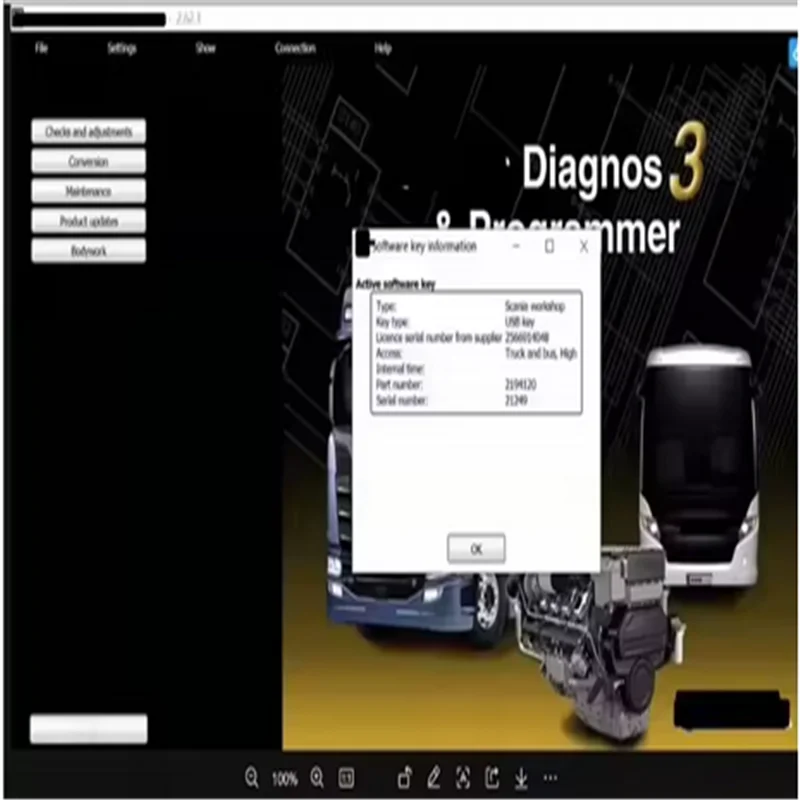Open the Help menu
Screen dimensions: 800x800
(x=383, y=48)
